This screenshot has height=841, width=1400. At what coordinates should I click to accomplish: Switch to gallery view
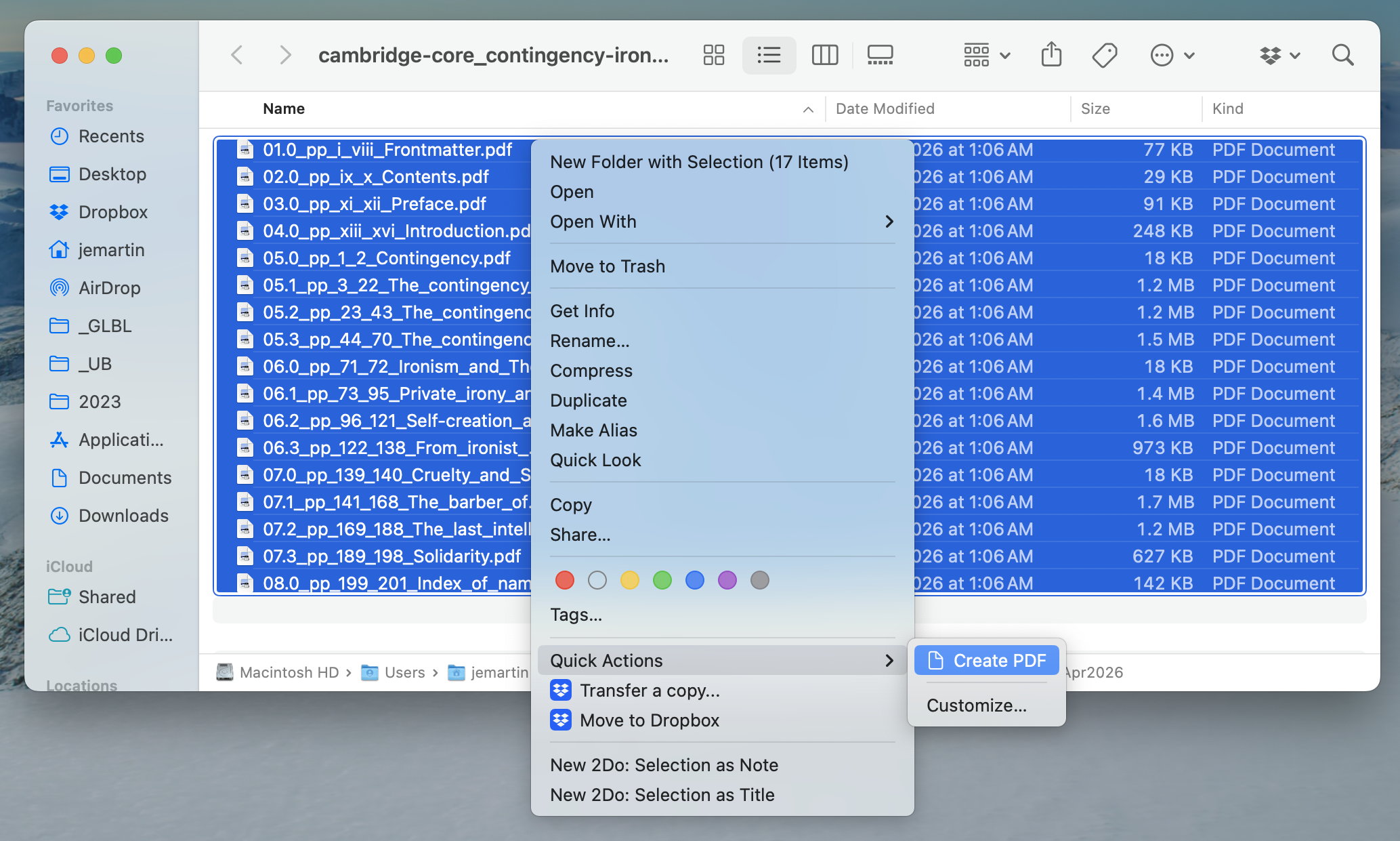coord(880,55)
